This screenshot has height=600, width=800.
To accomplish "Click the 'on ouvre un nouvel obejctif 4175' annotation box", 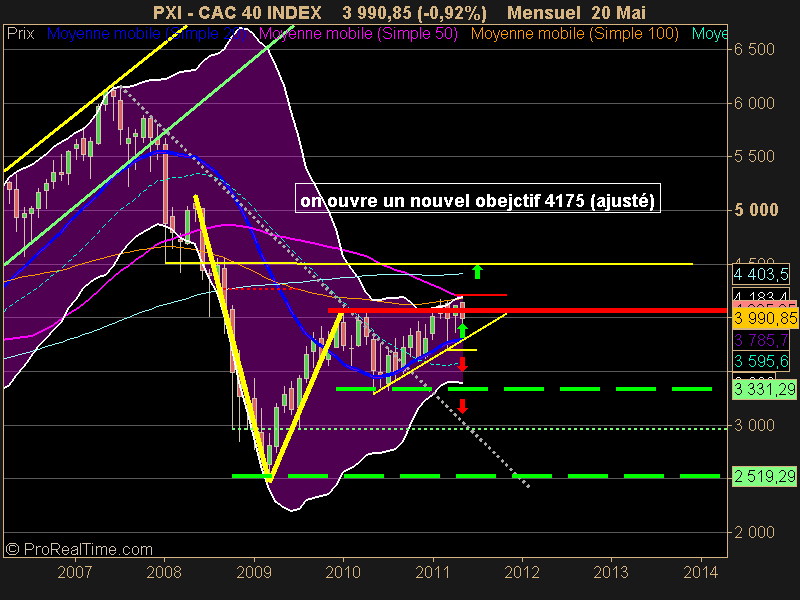I will click(478, 198).
